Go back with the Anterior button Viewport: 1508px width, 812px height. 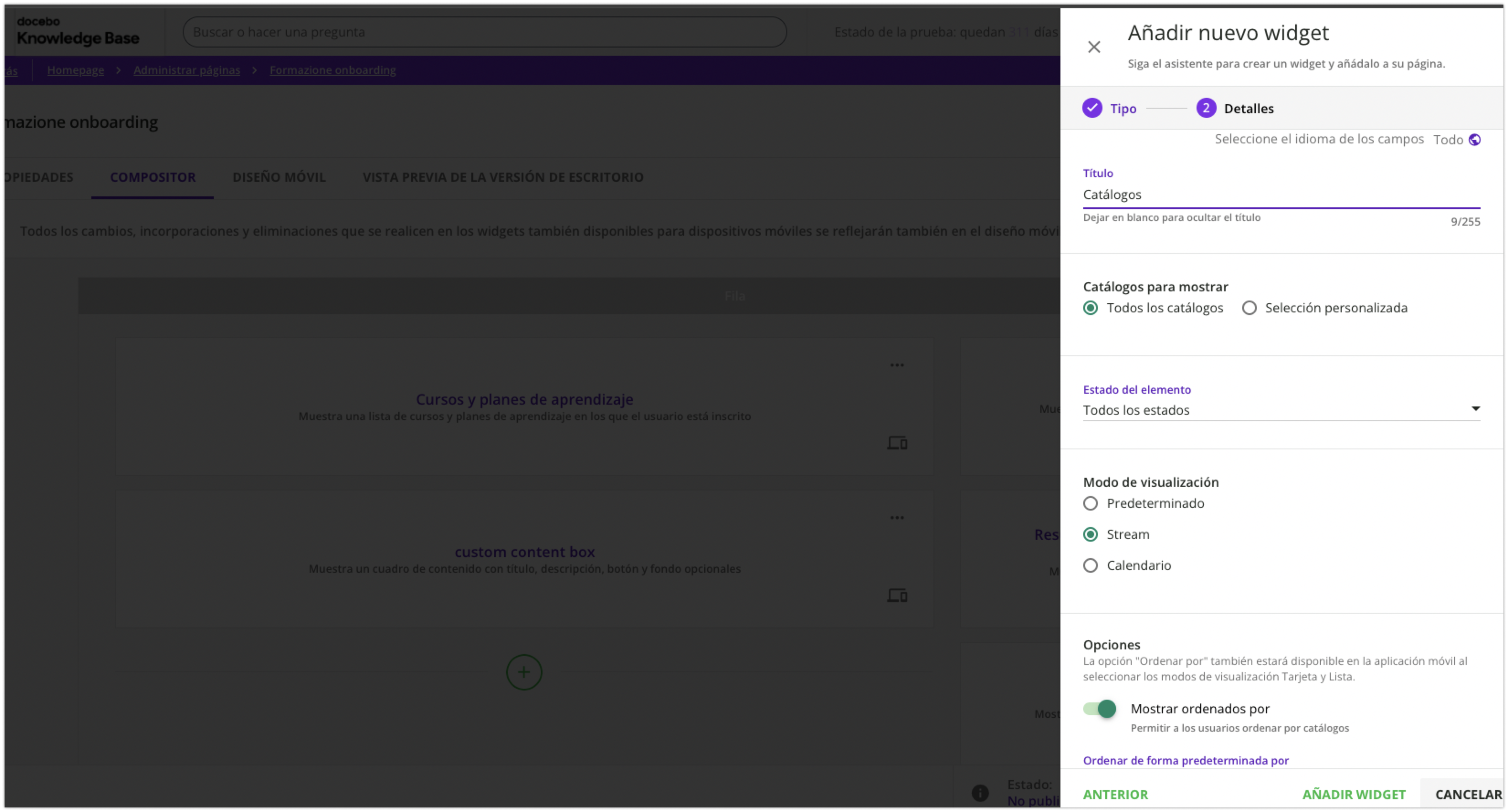[x=1115, y=795]
